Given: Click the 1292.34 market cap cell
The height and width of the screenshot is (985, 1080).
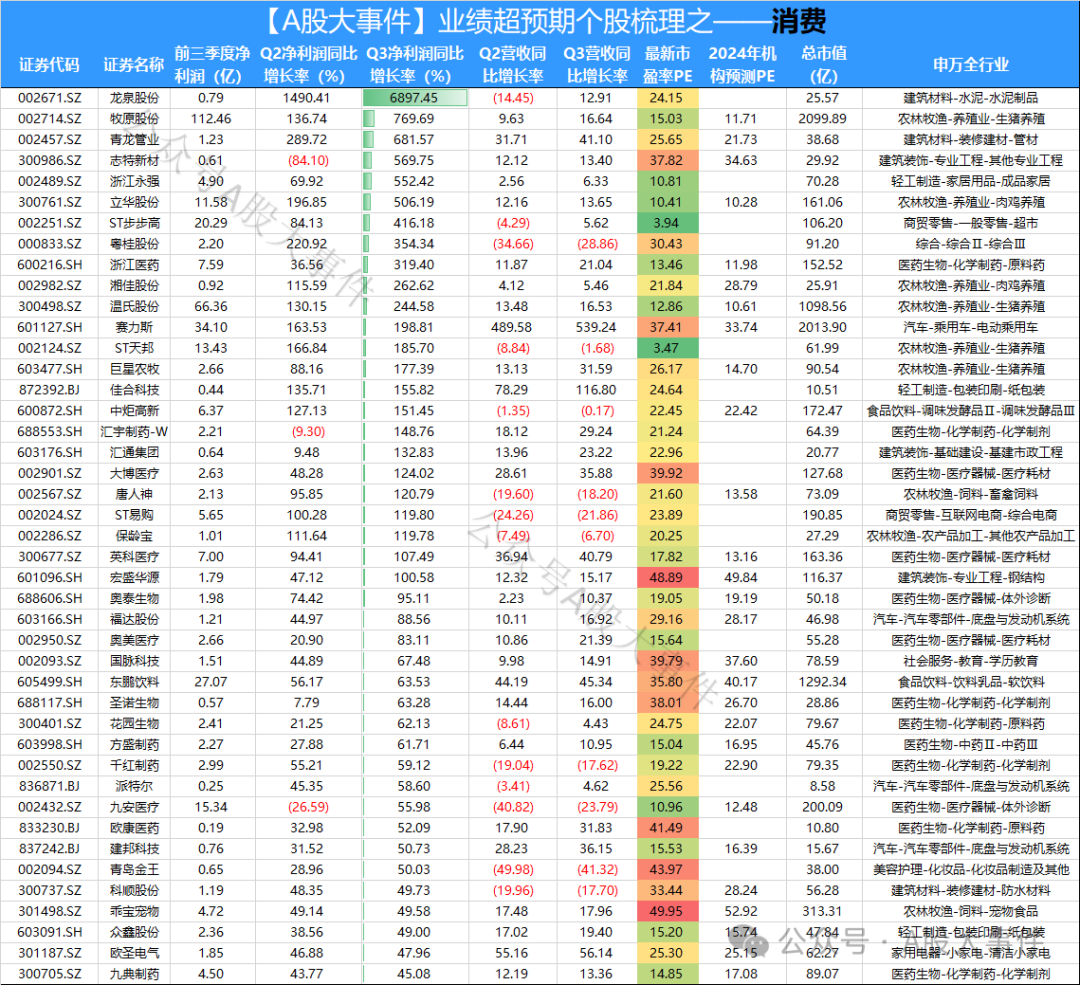Looking at the screenshot, I should [x=822, y=681].
